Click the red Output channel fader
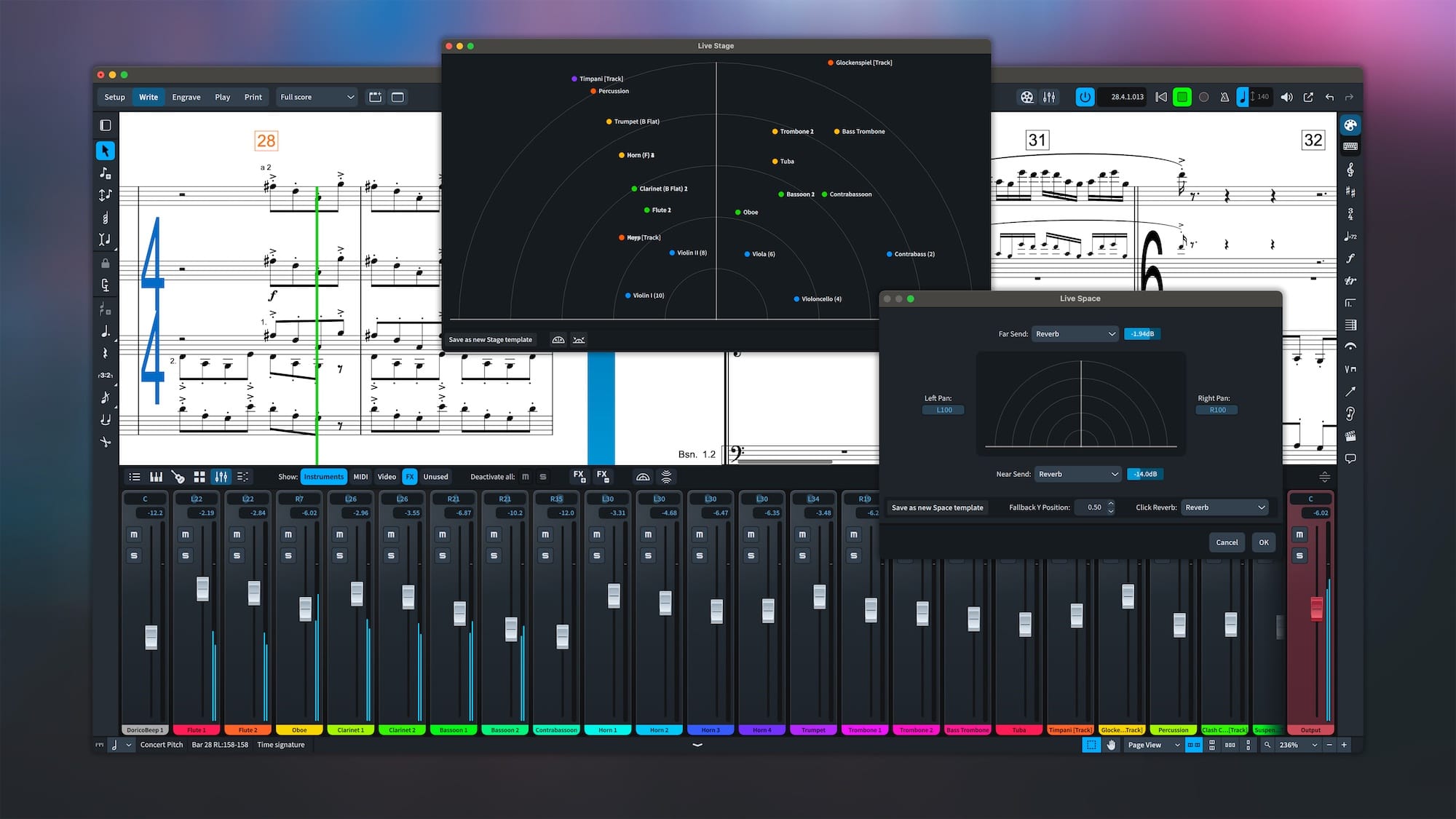 1316,608
